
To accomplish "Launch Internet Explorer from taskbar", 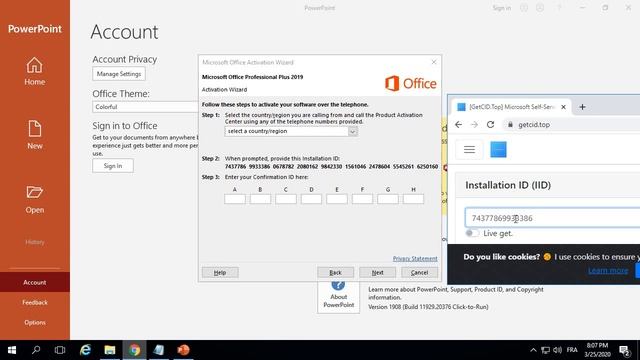I will pyautogui.click(x=85, y=350).
